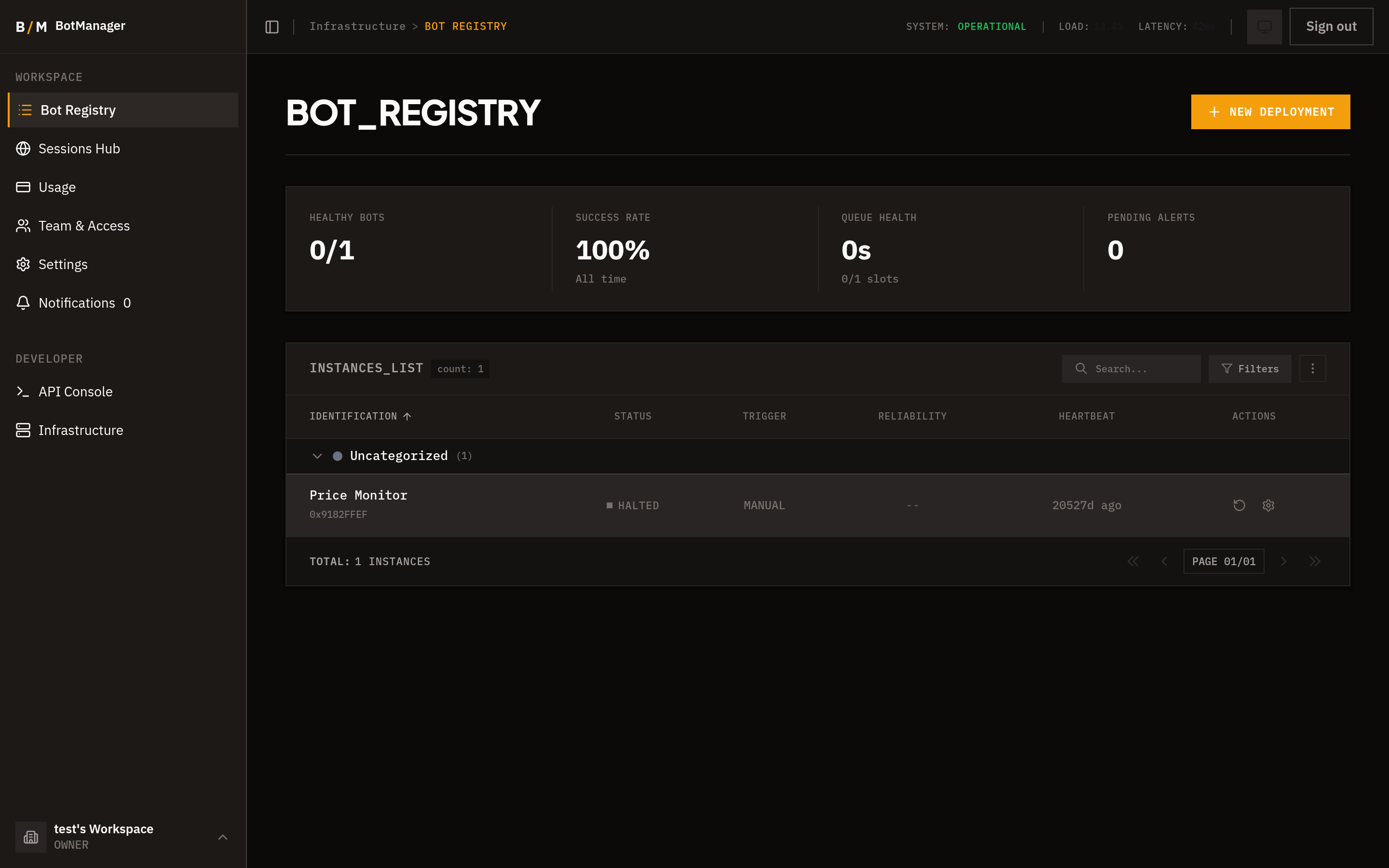This screenshot has height=868, width=1389.
Task: Open Notifications using the bell icon
Action: (23, 302)
